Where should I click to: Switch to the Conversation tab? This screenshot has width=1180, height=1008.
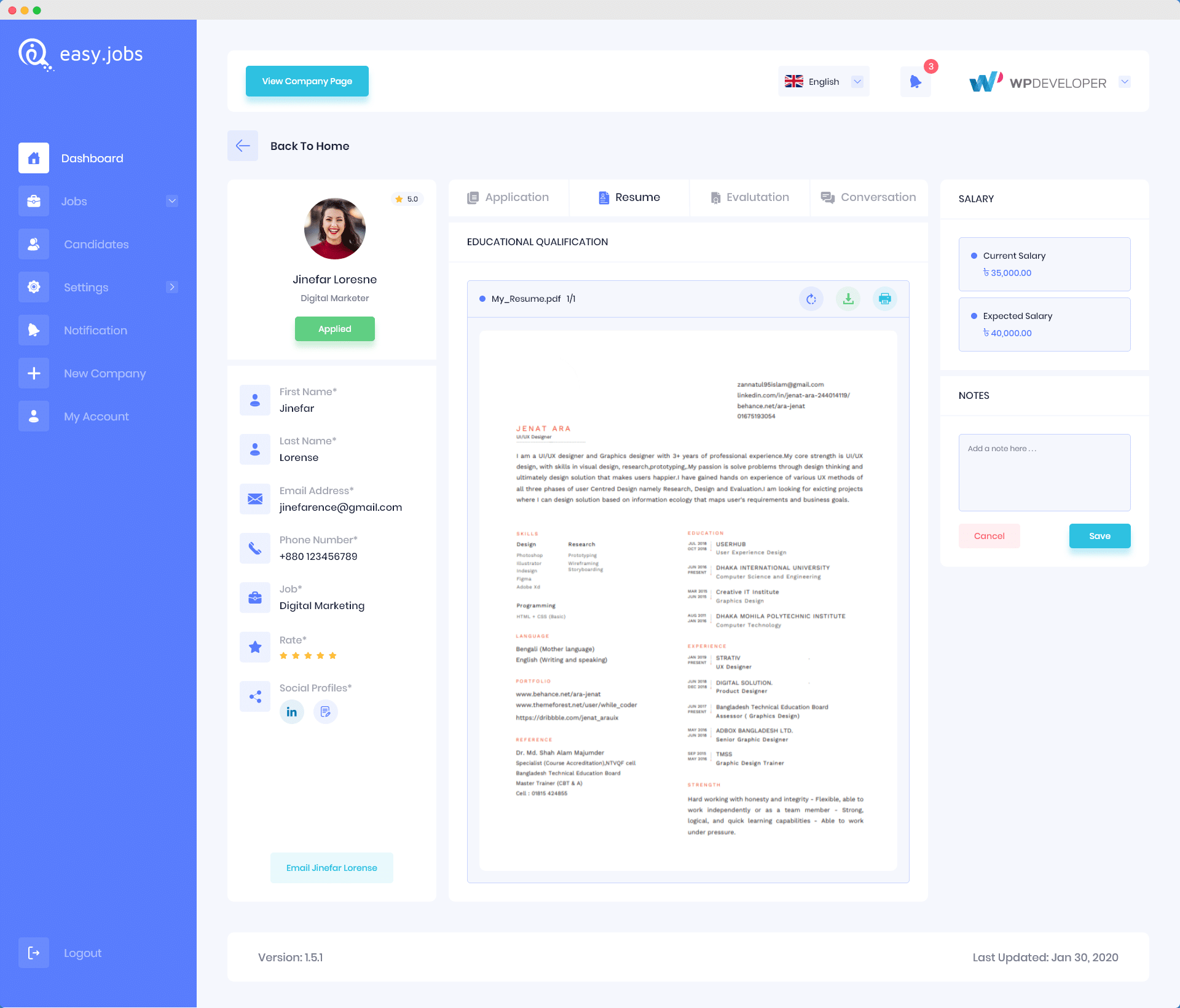click(869, 197)
